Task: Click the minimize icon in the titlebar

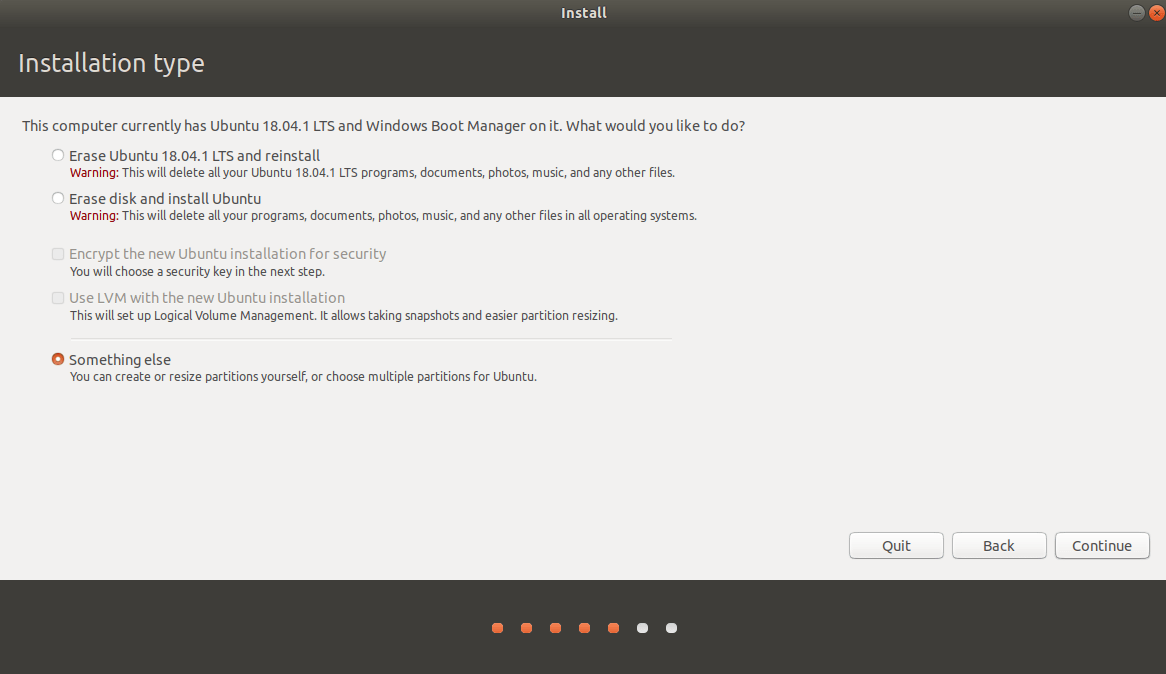Action: point(1136,13)
